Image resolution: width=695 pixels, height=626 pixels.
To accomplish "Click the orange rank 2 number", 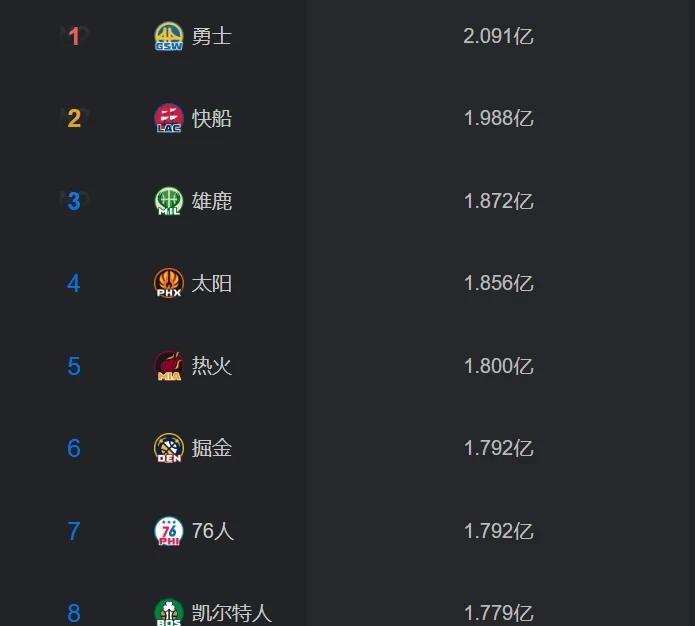I will pos(74,118).
